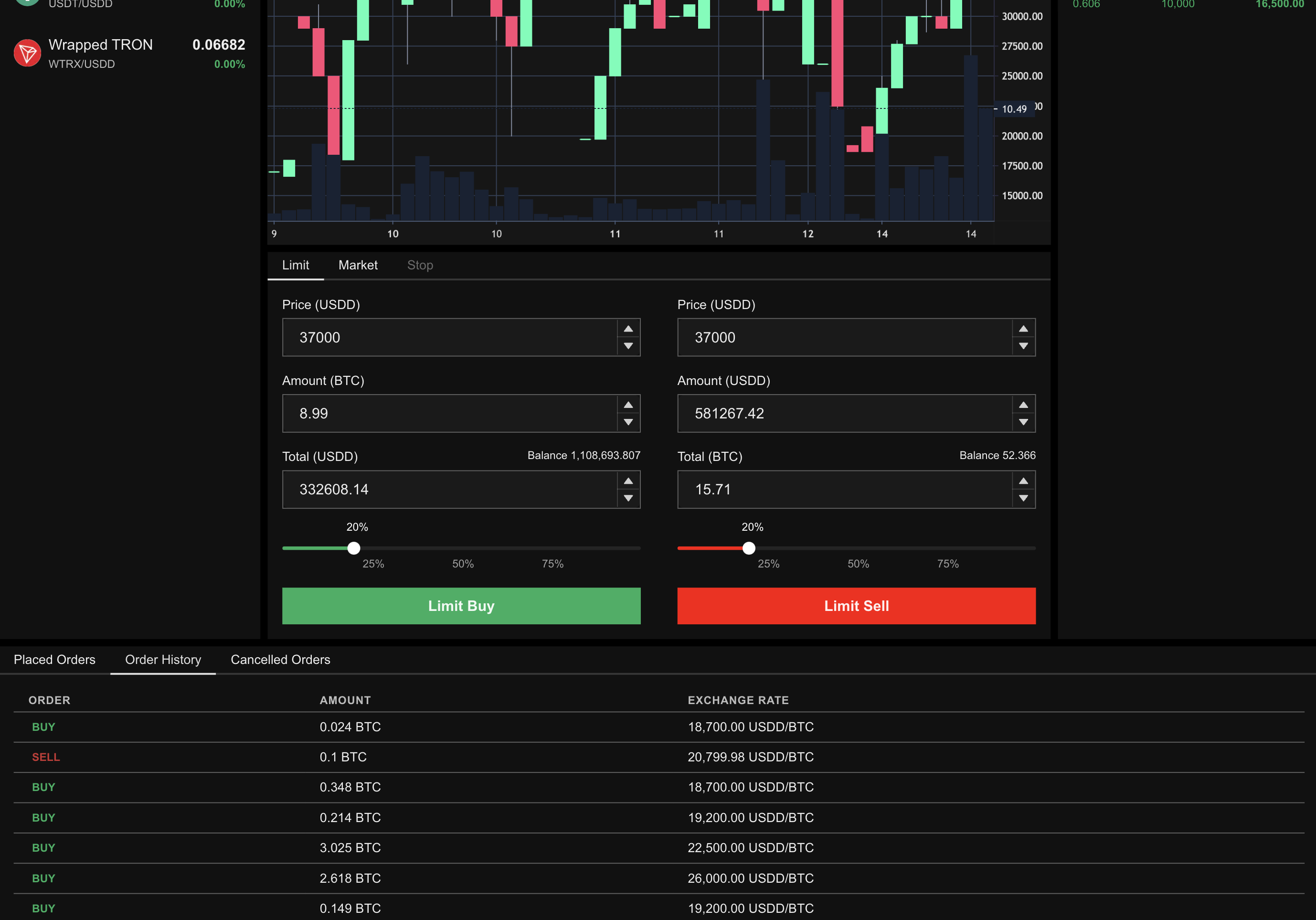Image resolution: width=1316 pixels, height=920 pixels.
Task: Click the green buy percentage slider handle
Action: pyautogui.click(x=354, y=548)
